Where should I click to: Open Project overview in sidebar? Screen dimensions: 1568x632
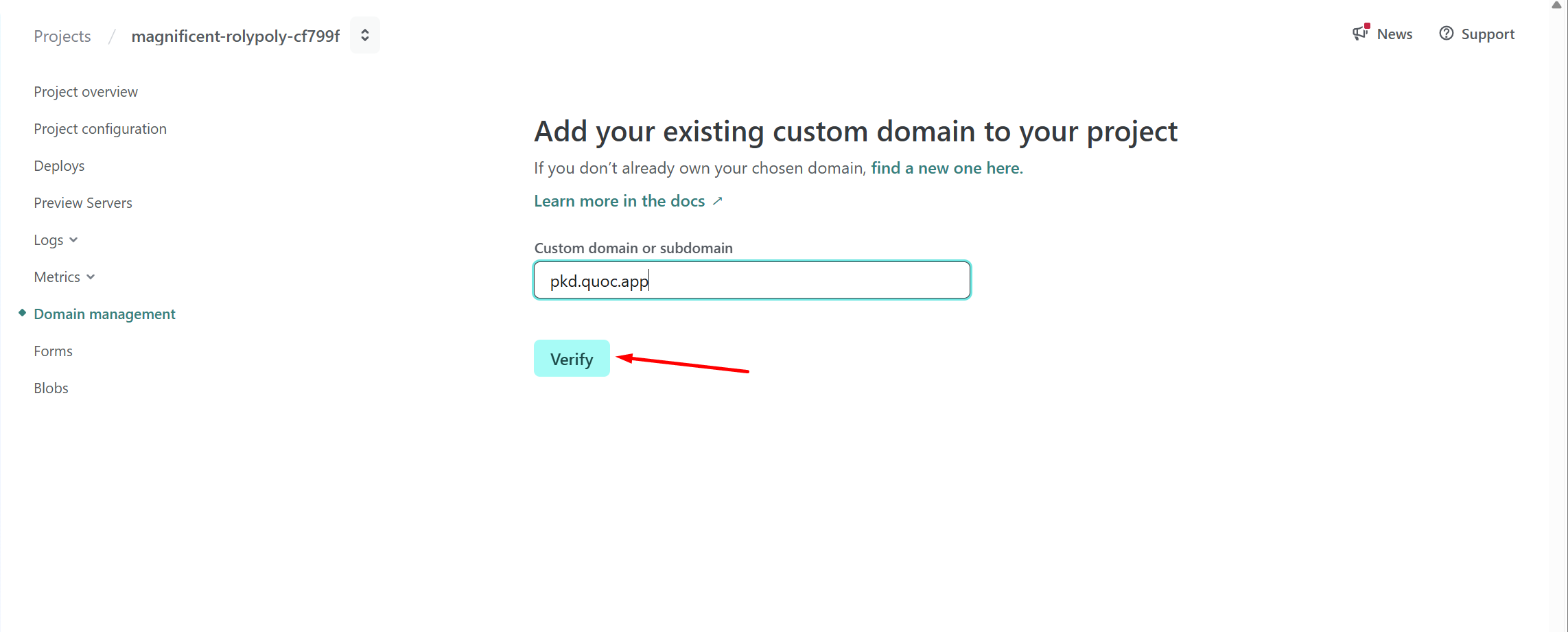pyautogui.click(x=86, y=92)
